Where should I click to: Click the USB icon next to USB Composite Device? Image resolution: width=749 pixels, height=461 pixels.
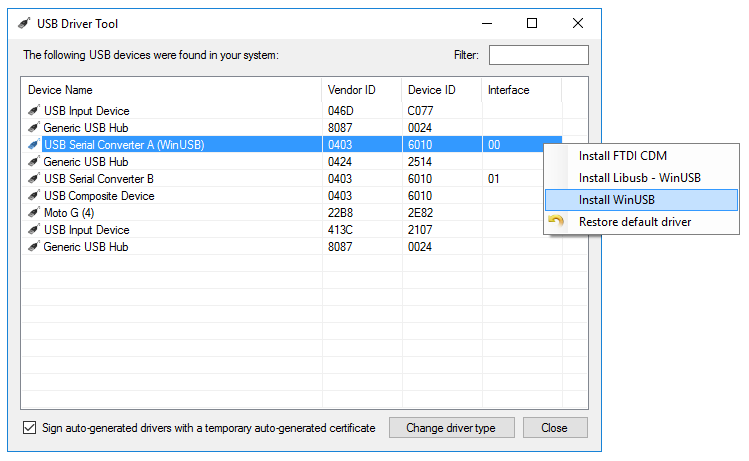pyautogui.click(x=34, y=196)
